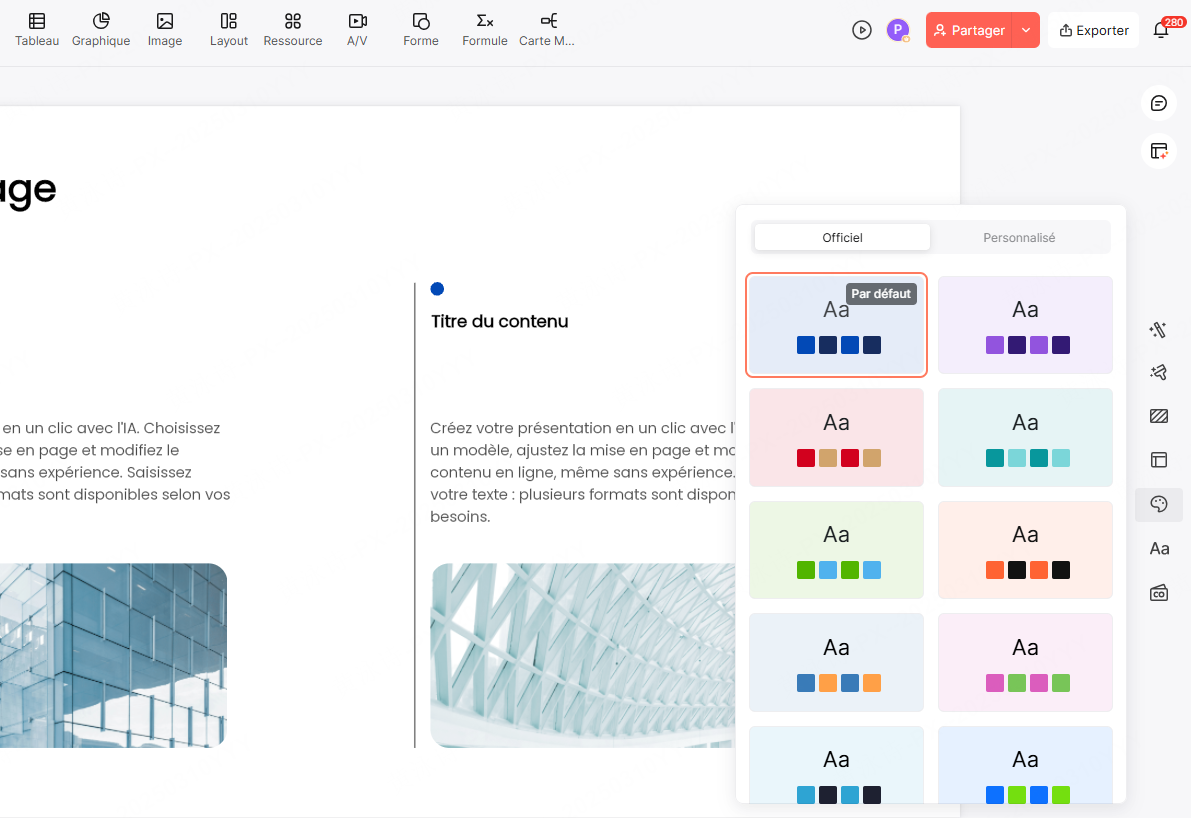Click the Image insert icon

click(x=165, y=29)
